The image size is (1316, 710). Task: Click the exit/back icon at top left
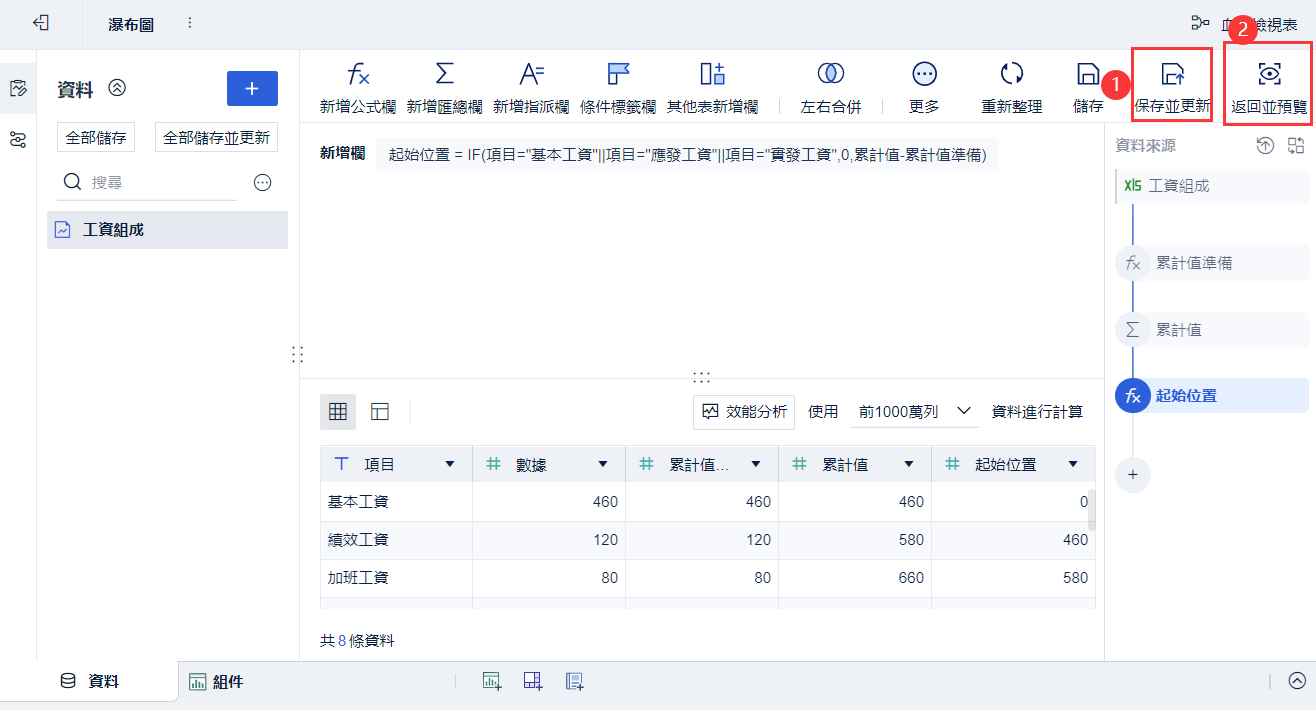[x=40, y=23]
